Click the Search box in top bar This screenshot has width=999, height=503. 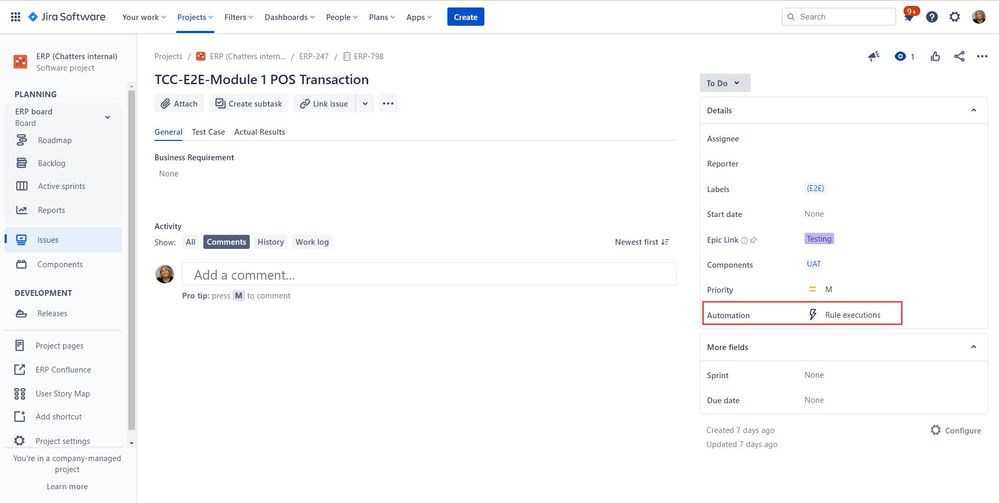[838, 17]
